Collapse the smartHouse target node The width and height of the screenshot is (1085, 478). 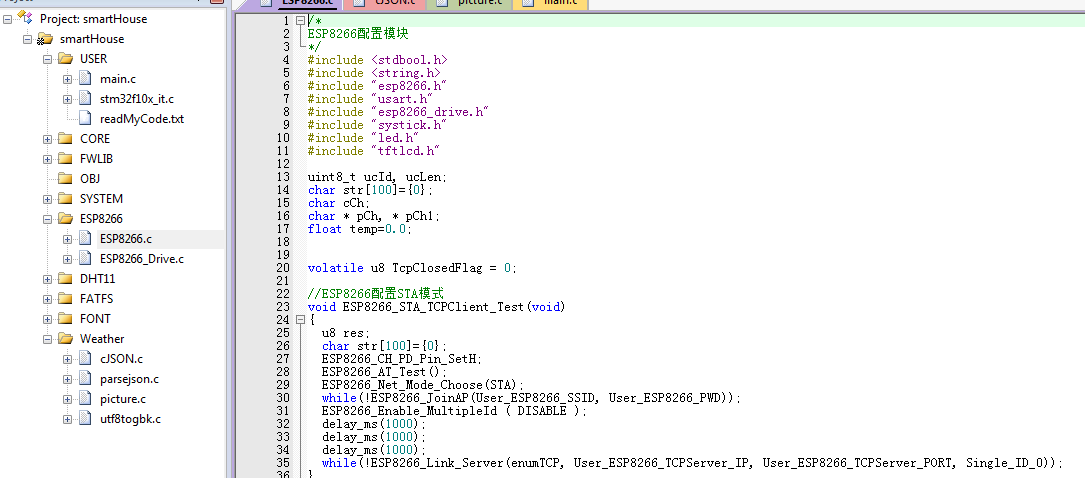click(28, 39)
